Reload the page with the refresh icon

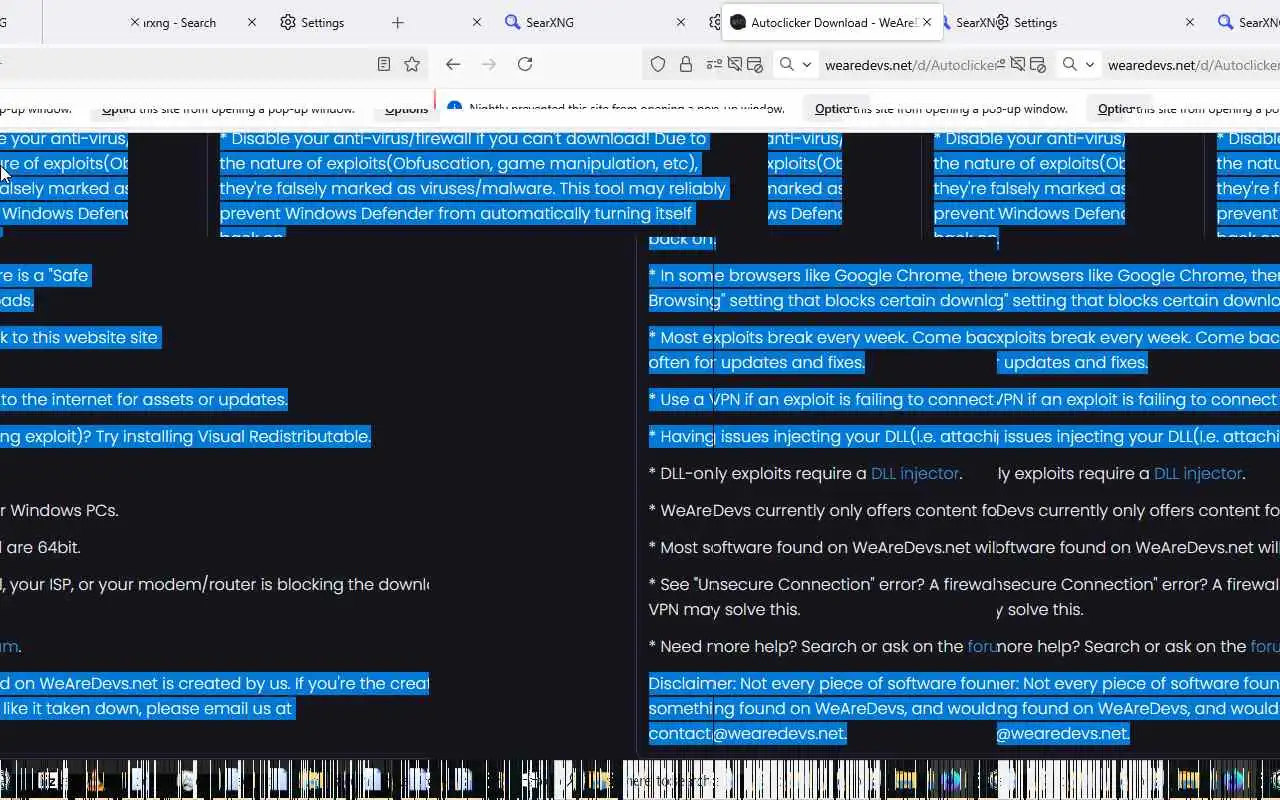pyautogui.click(x=525, y=64)
